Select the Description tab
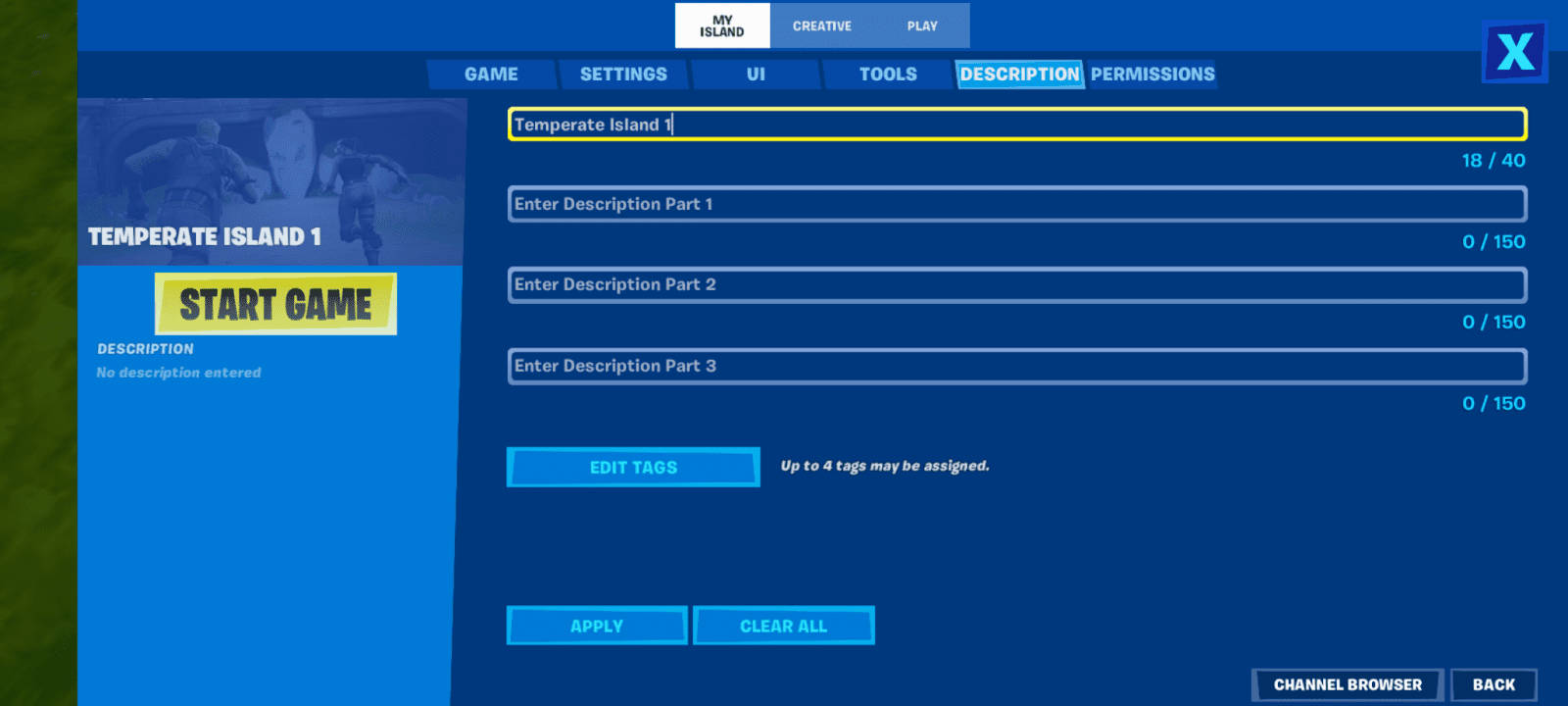The height and width of the screenshot is (706, 1568). [1019, 75]
